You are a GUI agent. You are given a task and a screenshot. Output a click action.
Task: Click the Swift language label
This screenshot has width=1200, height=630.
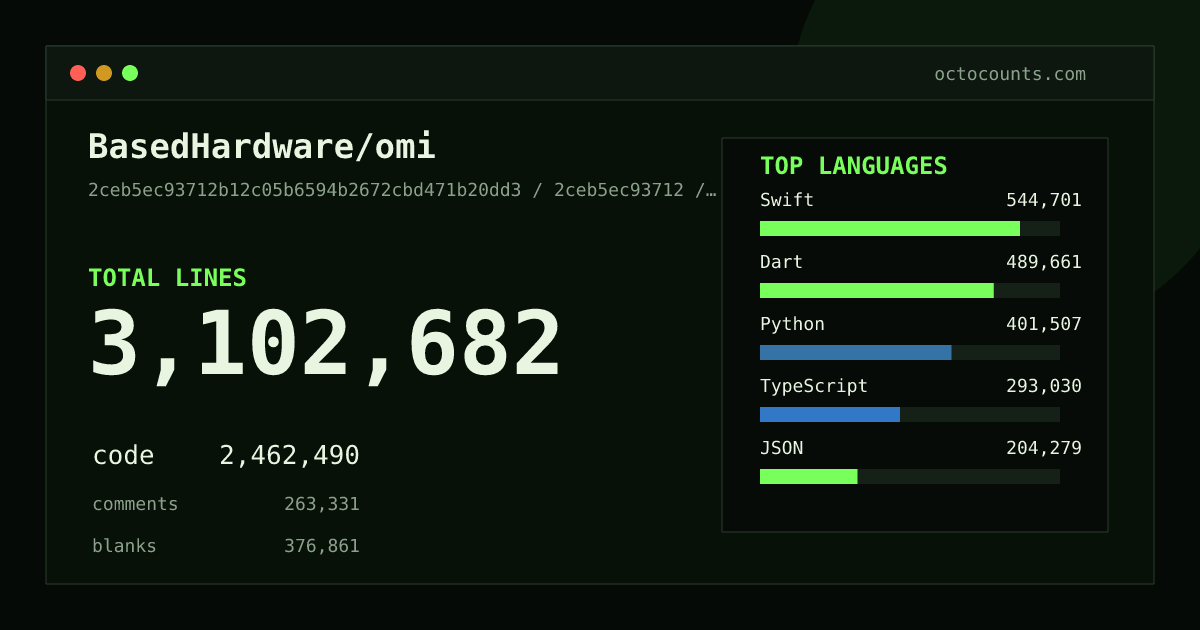click(787, 200)
